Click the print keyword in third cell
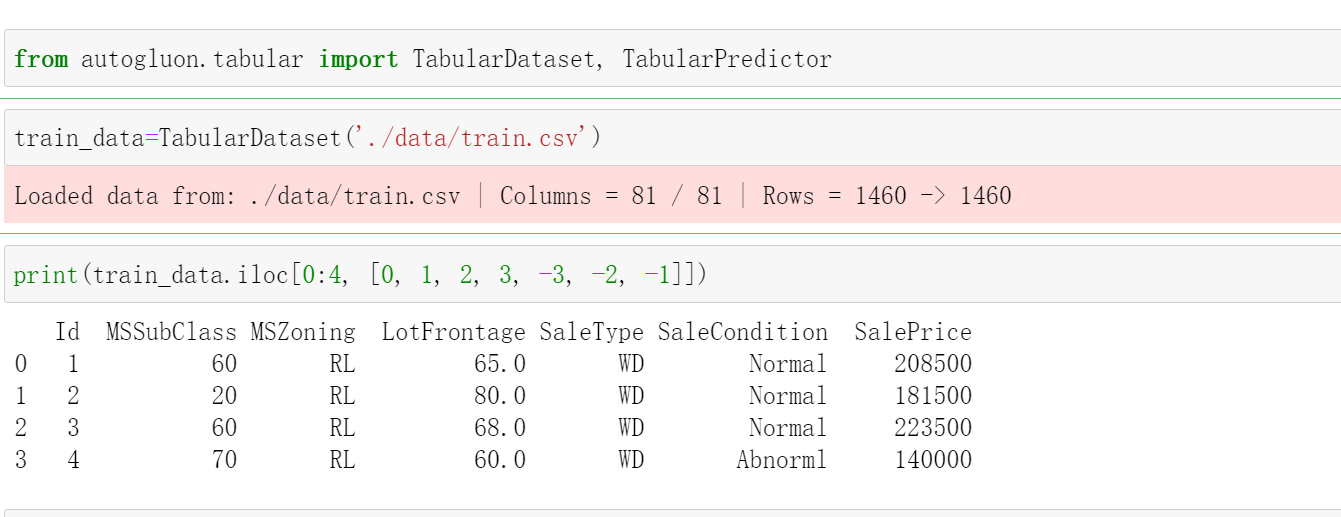The height and width of the screenshot is (517, 1341). [45, 274]
